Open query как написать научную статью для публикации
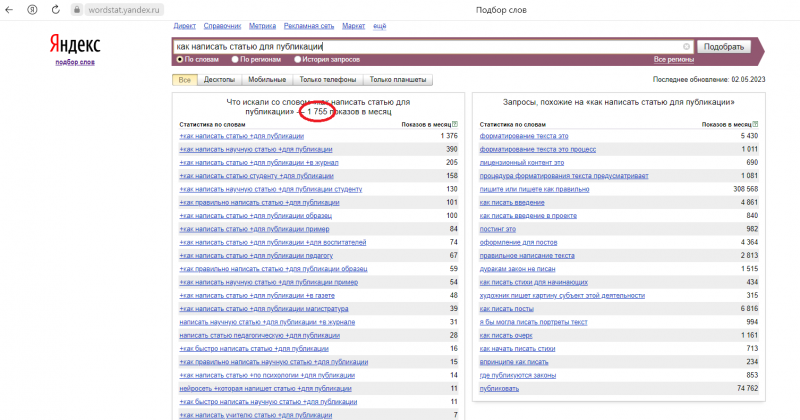 256,150
